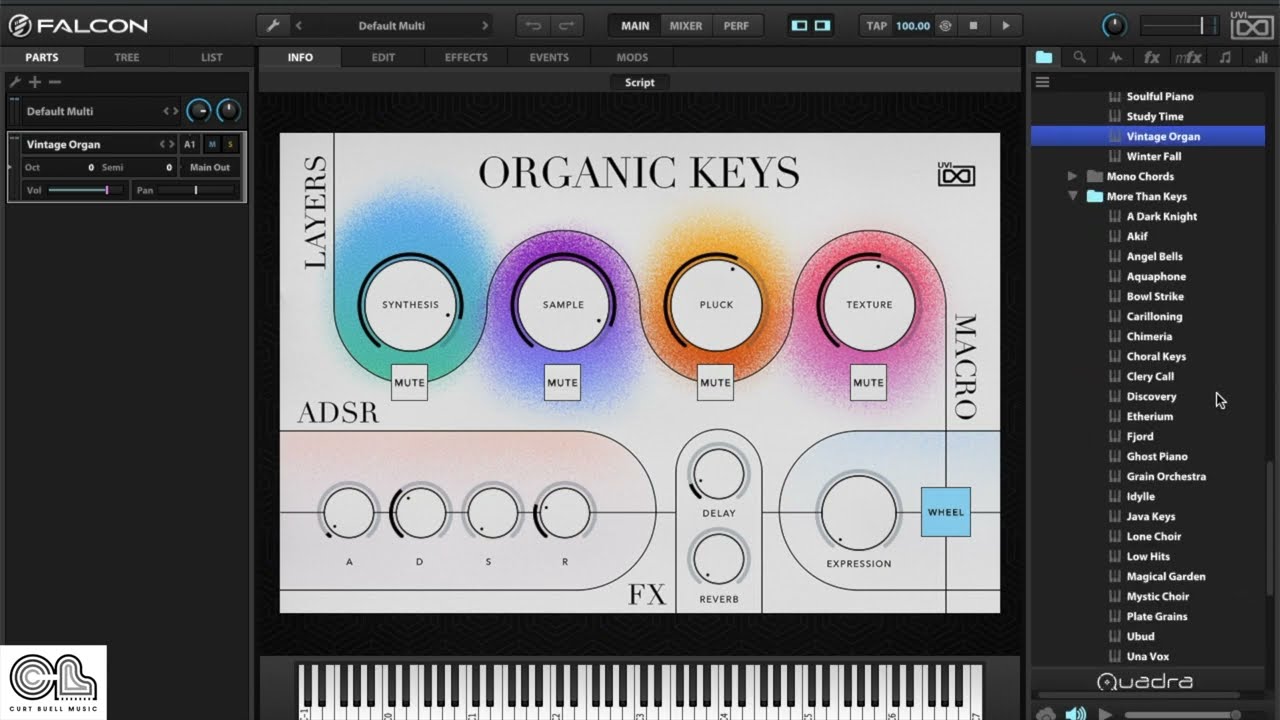Open the search tab in the browser
The image size is (1280, 720).
(1080, 58)
